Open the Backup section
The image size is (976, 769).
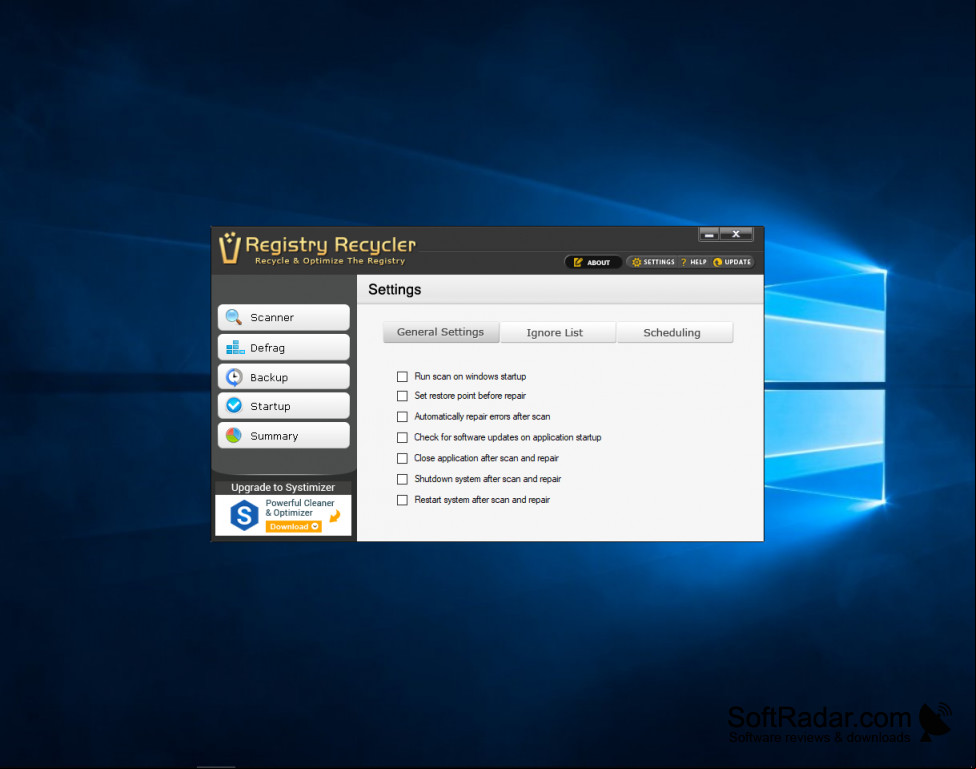tap(283, 377)
